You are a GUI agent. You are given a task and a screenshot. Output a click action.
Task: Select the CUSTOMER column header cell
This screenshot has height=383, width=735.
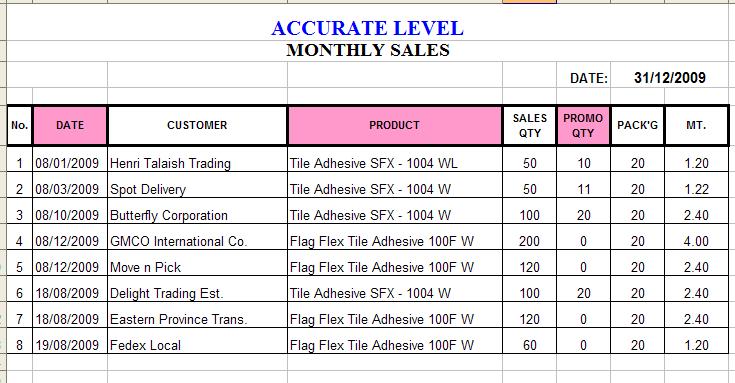click(x=197, y=125)
